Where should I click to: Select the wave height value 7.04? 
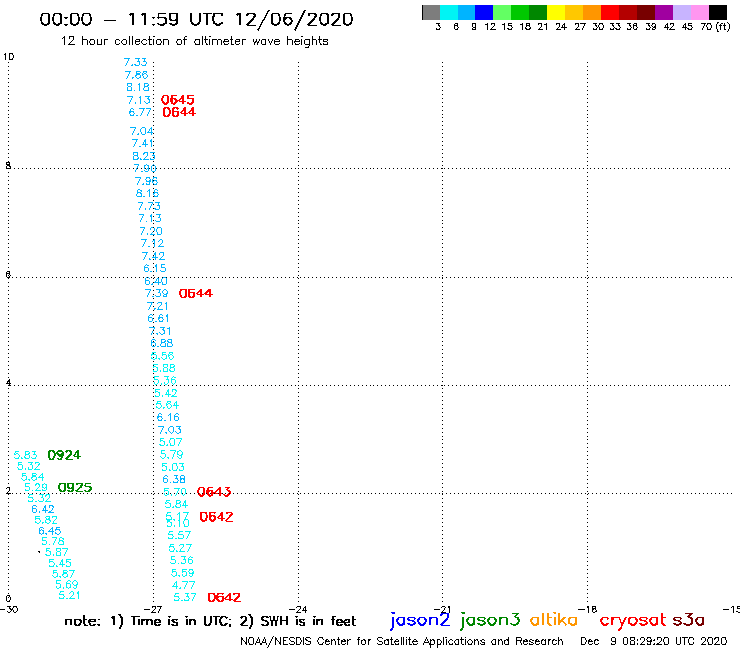142,131
